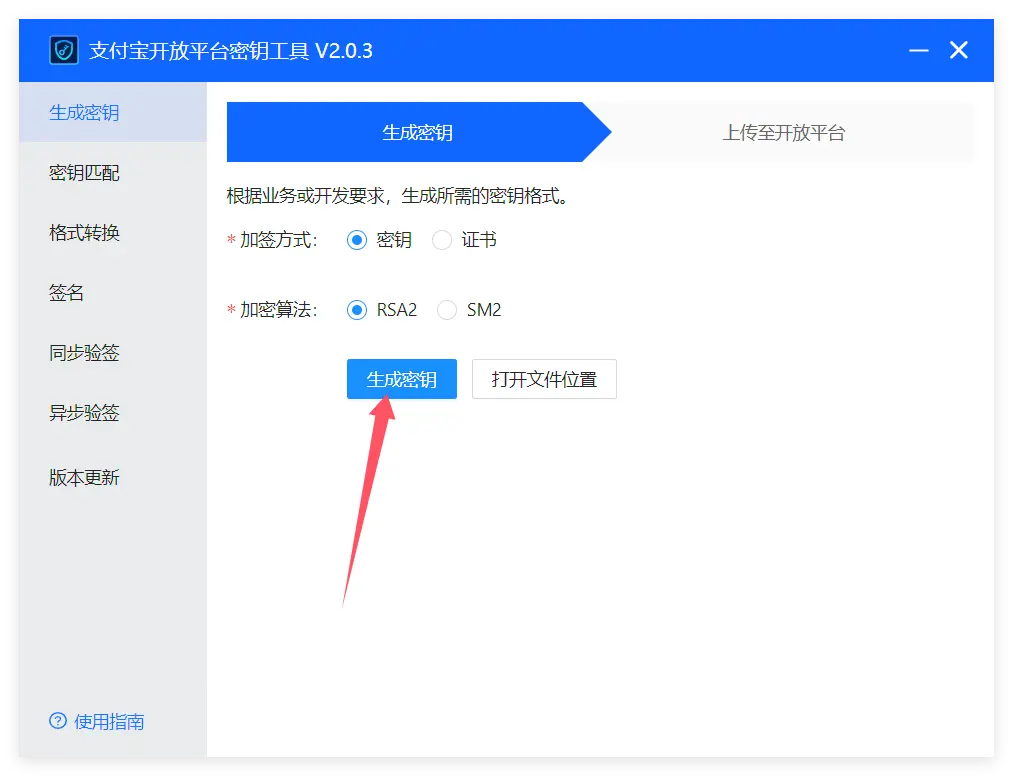Click the 打开文件位置 button
This screenshot has width=1013, height=776.
click(544, 379)
